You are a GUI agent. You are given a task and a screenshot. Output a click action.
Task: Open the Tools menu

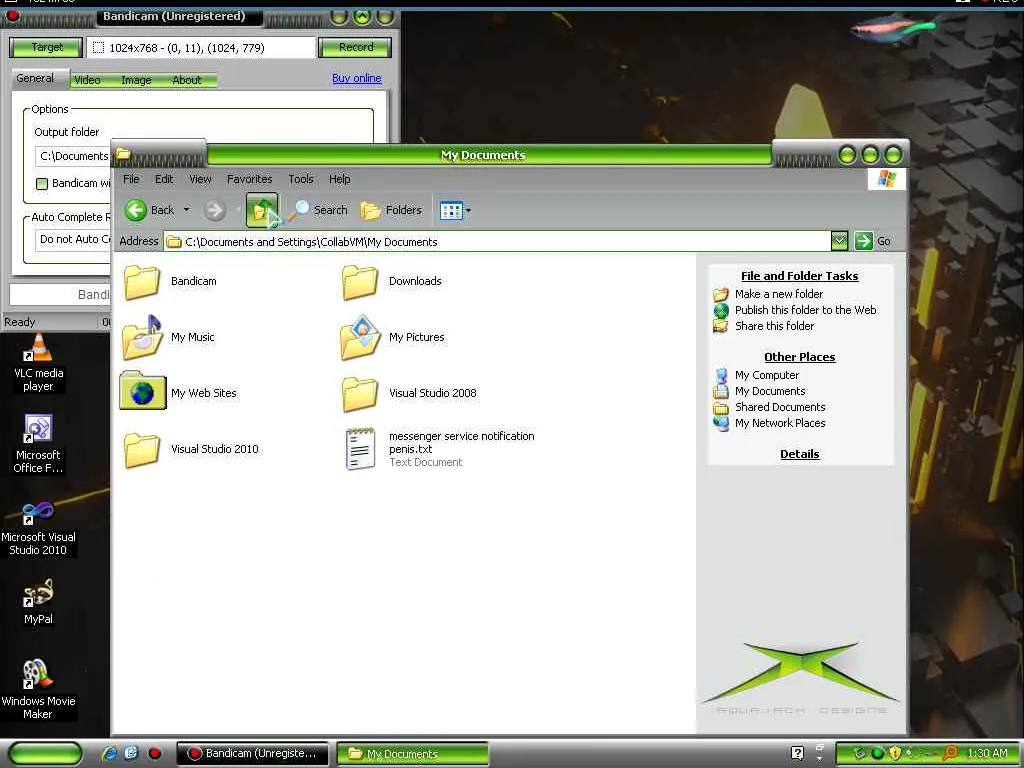click(301, 179)
